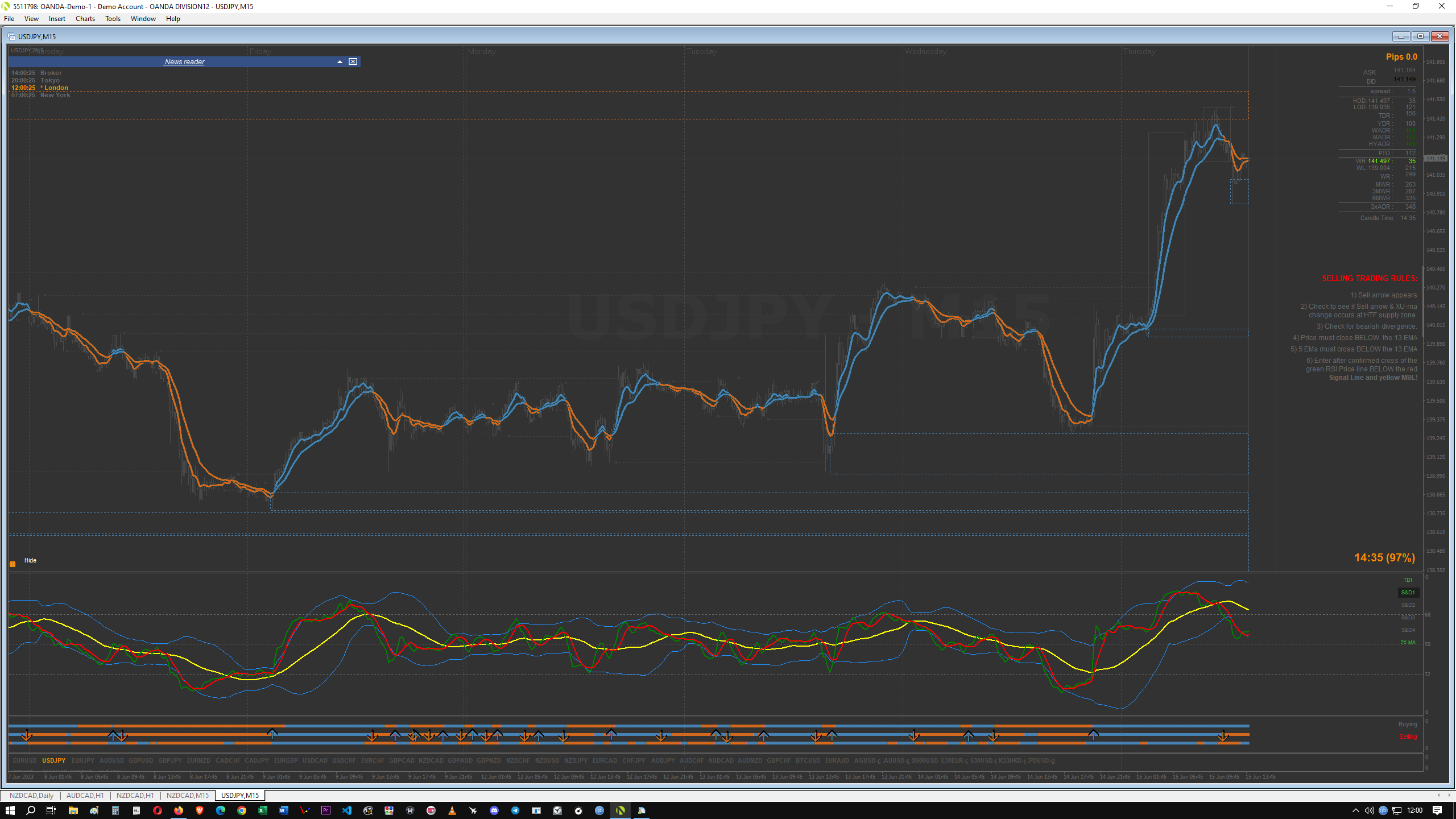Screen dimensions: 1456x819
Task: Toggle the 2X MA button
Action: [x=1408, y=643]
